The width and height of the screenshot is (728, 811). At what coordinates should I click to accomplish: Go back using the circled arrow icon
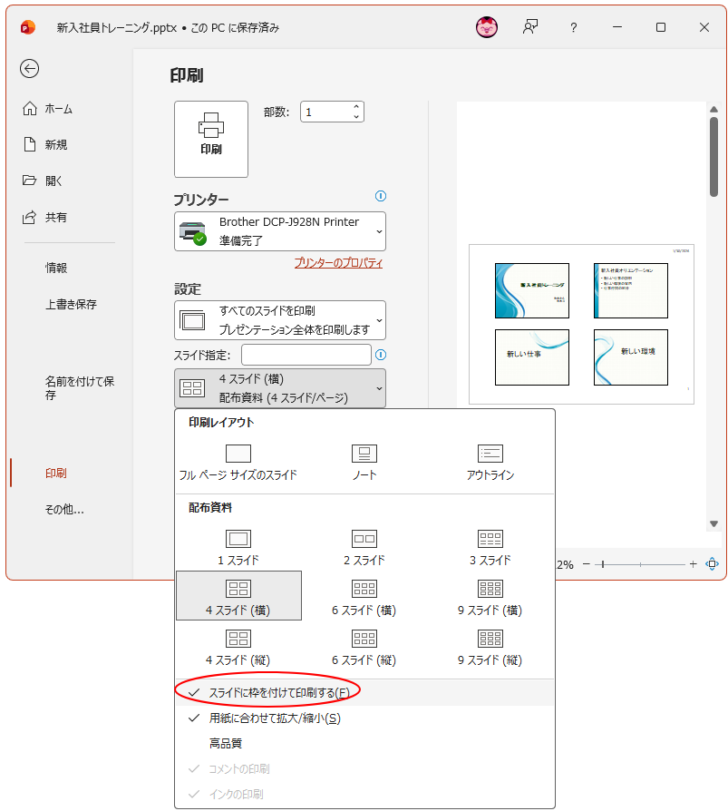point(29,68)
